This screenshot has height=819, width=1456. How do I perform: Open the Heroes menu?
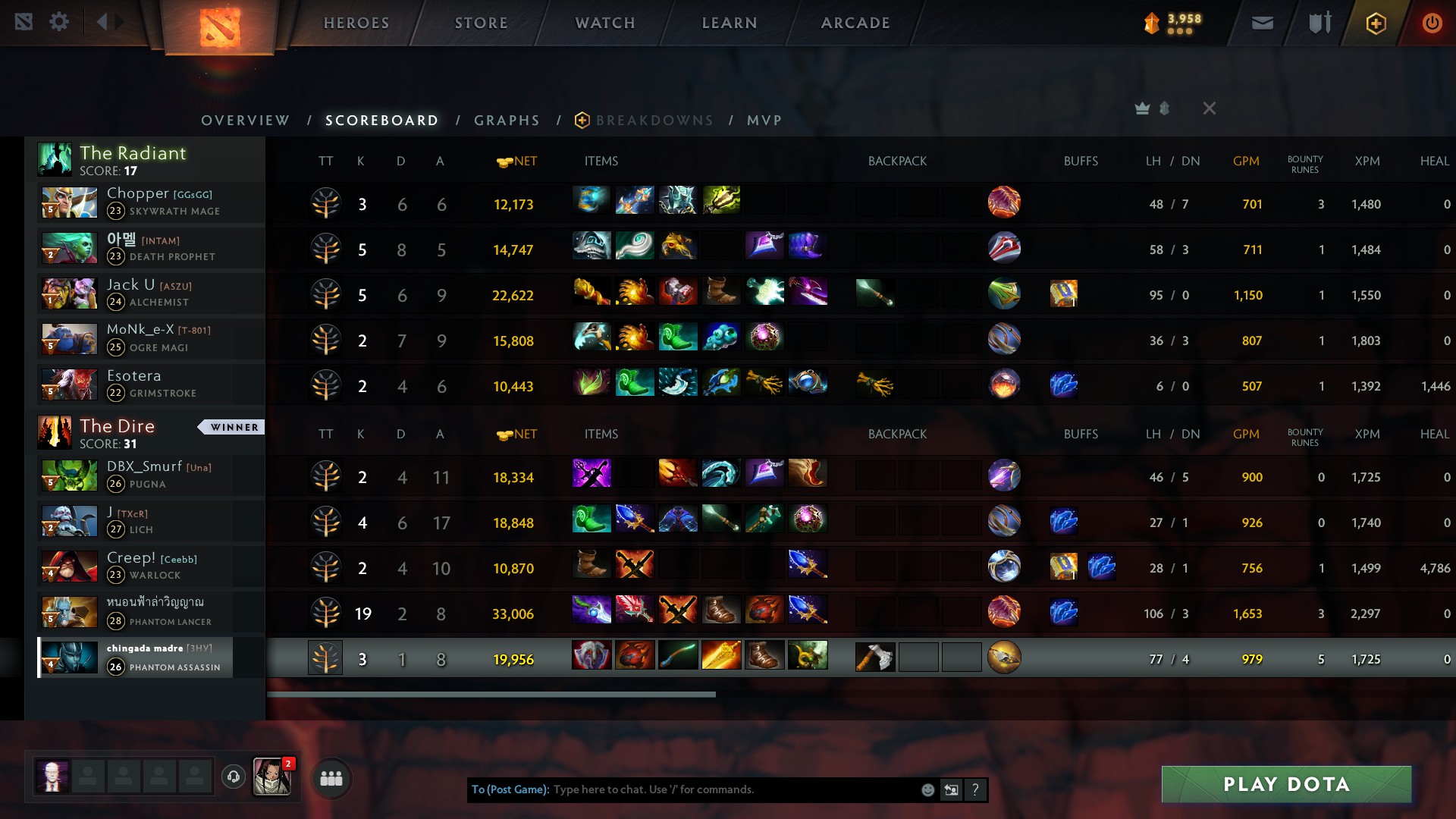[x=356, y=23]
